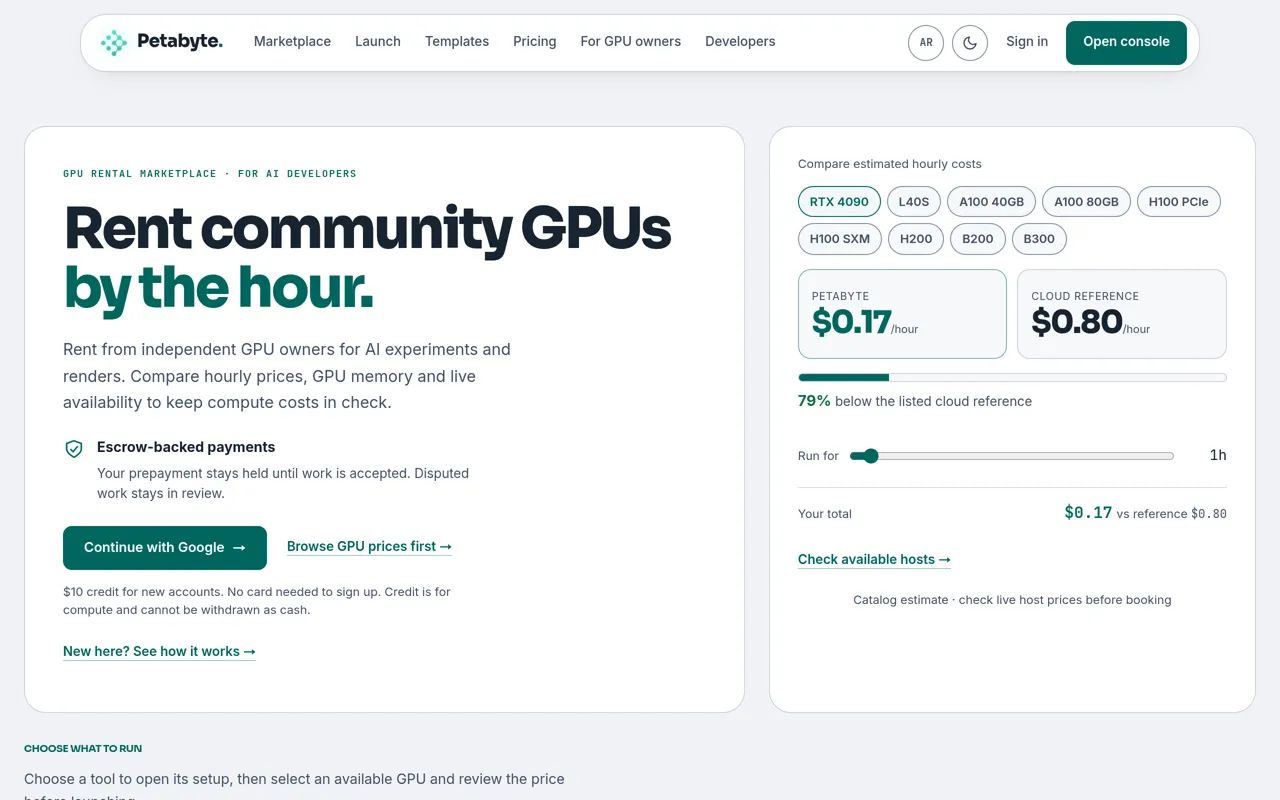This screenshot has height=800, width=1280.
Task: Click the 'Escrow-backed payments' heading
Action: 186,447
